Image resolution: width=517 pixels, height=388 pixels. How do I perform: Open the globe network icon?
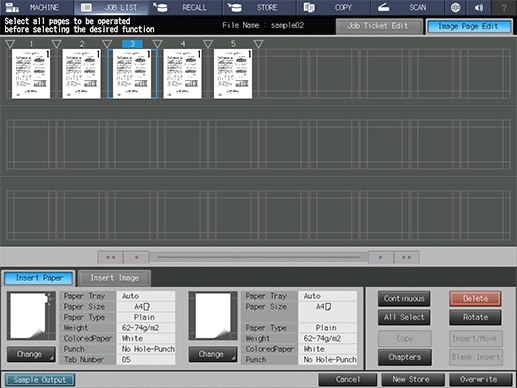coord(455,7)
